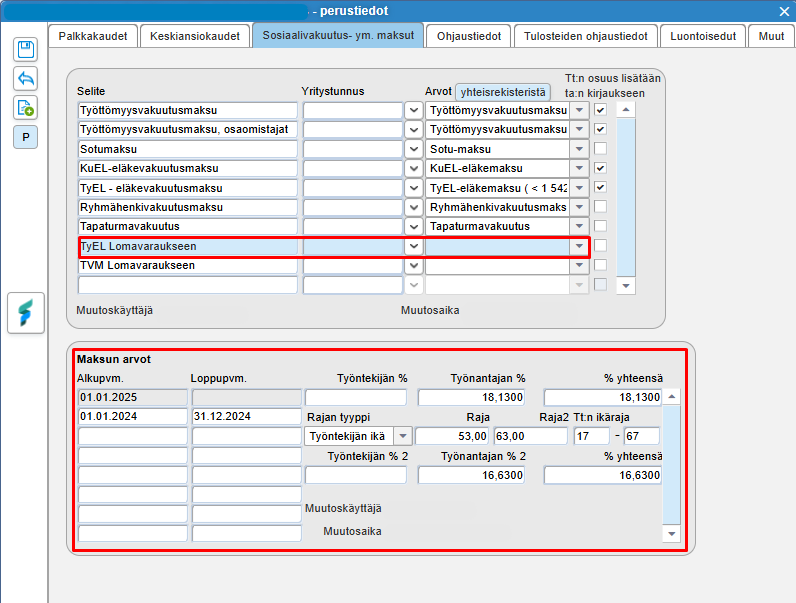Close the perustiedot window
This screenshot has height=603, width=796.
784,11
